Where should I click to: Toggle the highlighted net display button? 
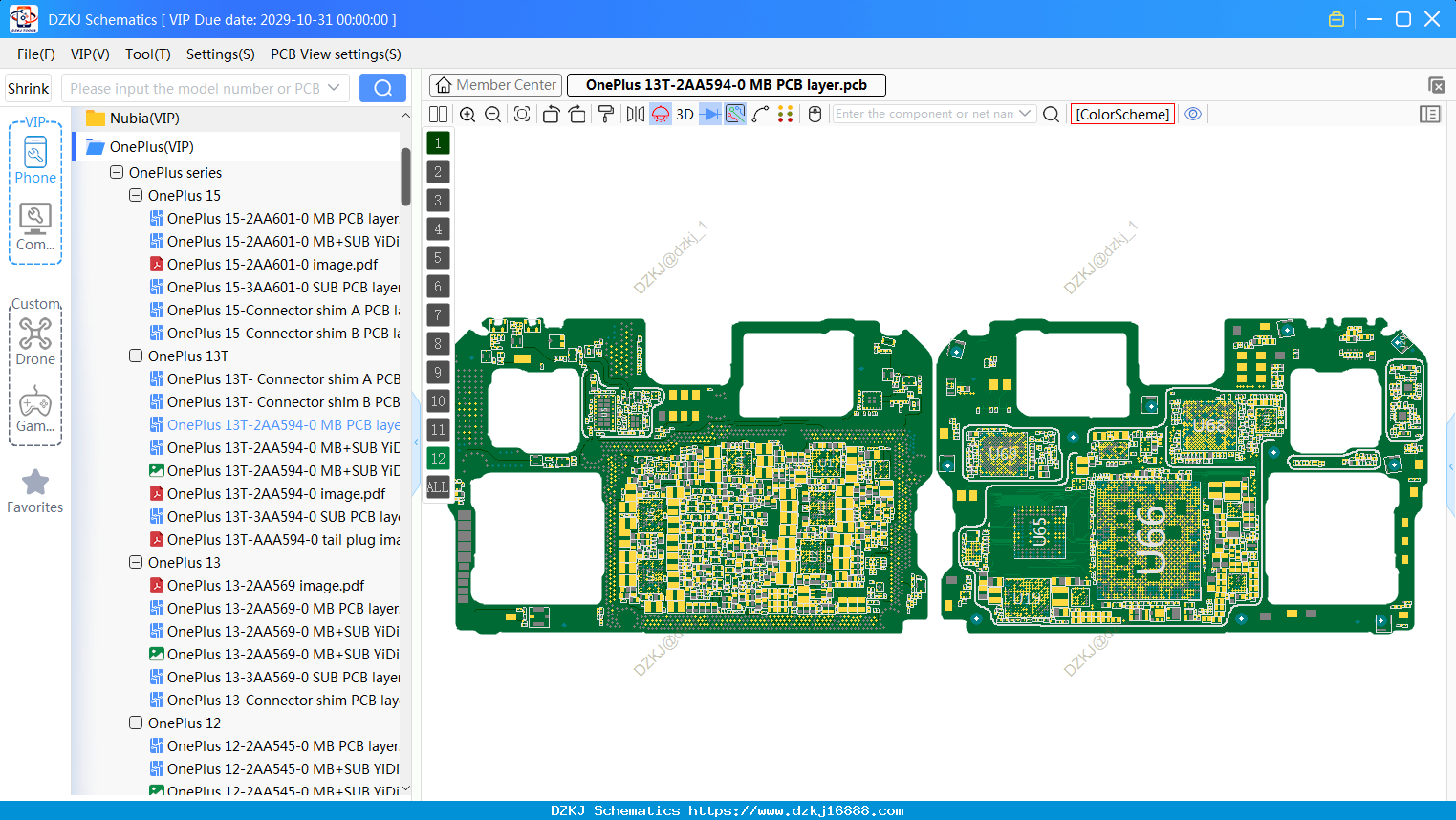click(x=735, y=115)
